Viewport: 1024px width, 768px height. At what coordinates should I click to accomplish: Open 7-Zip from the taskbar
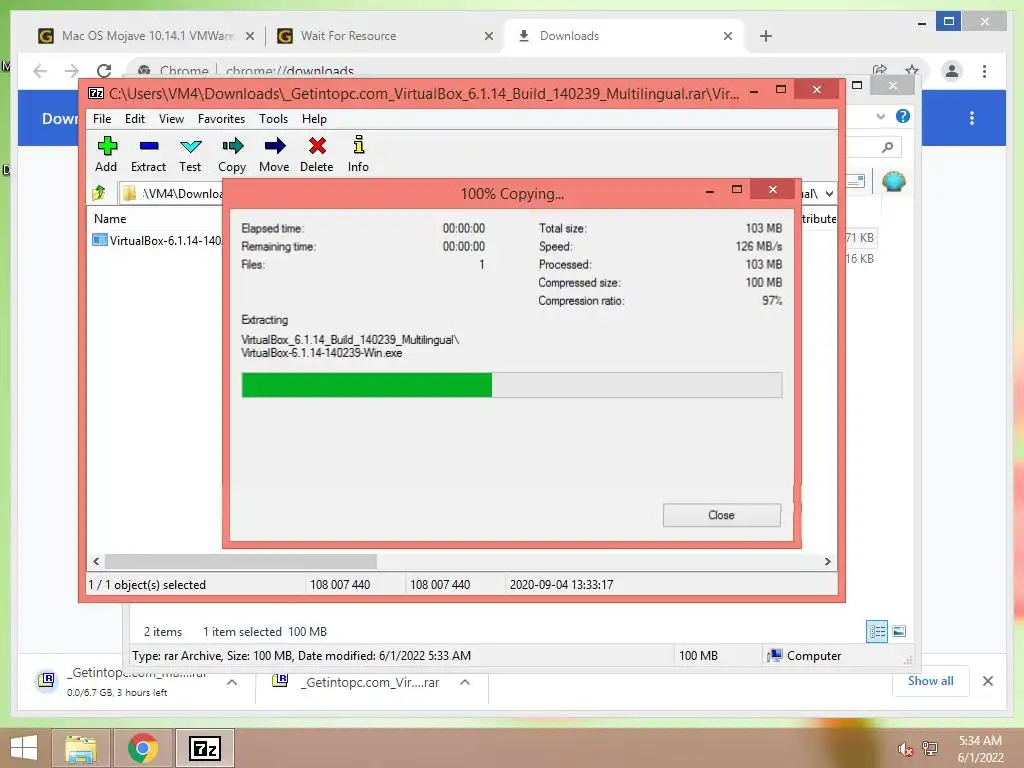coord(204,748)
